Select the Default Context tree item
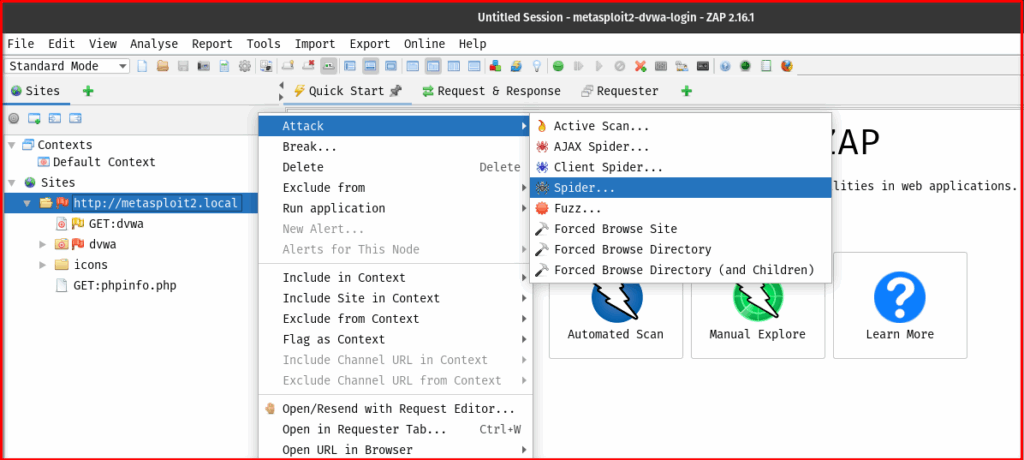 97,161
